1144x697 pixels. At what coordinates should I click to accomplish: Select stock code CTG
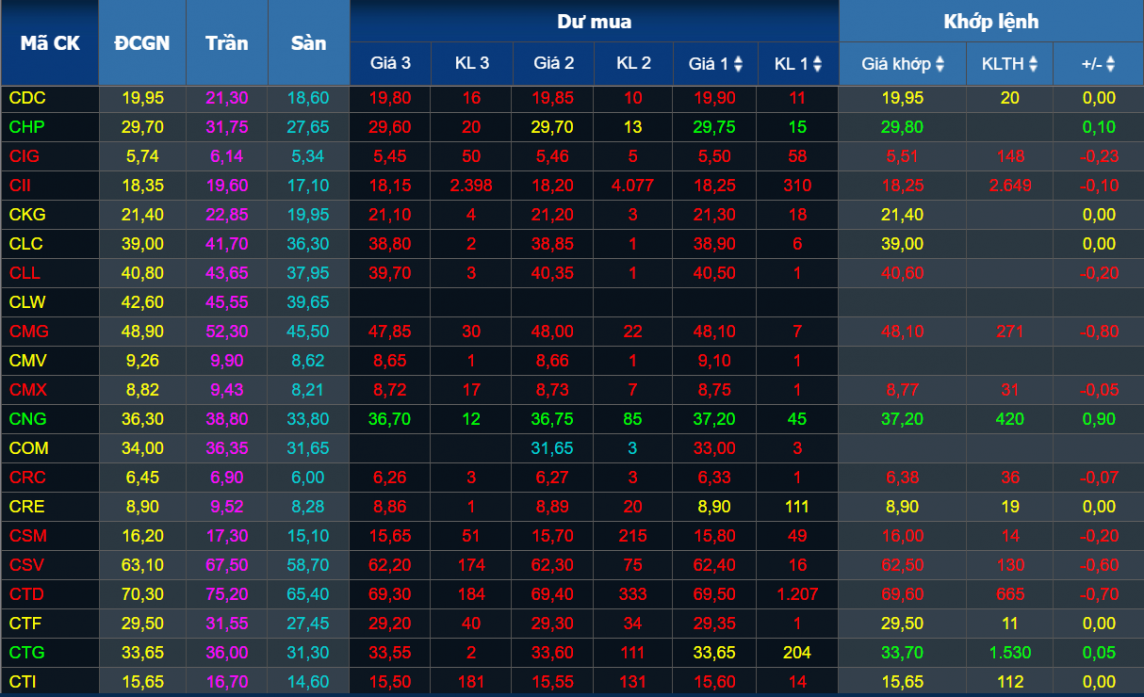click(x=27, y=652)
